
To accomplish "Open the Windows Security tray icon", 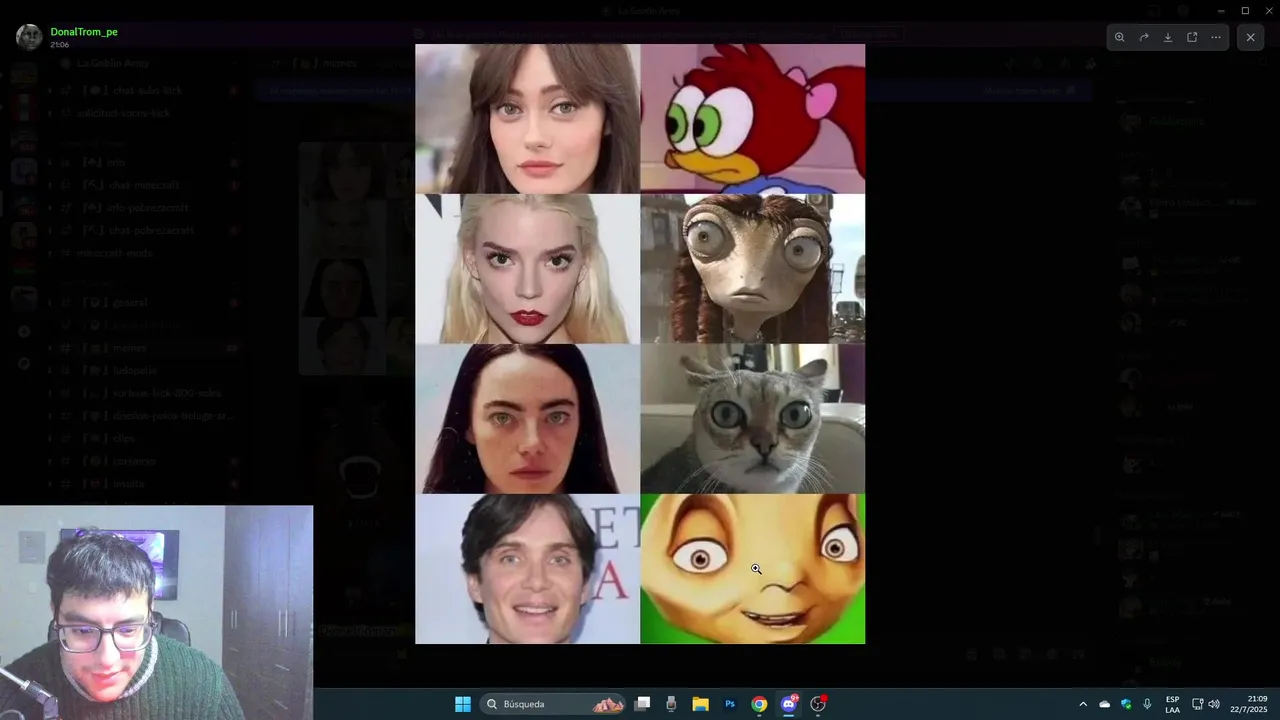I will [x=1126, y=704].
